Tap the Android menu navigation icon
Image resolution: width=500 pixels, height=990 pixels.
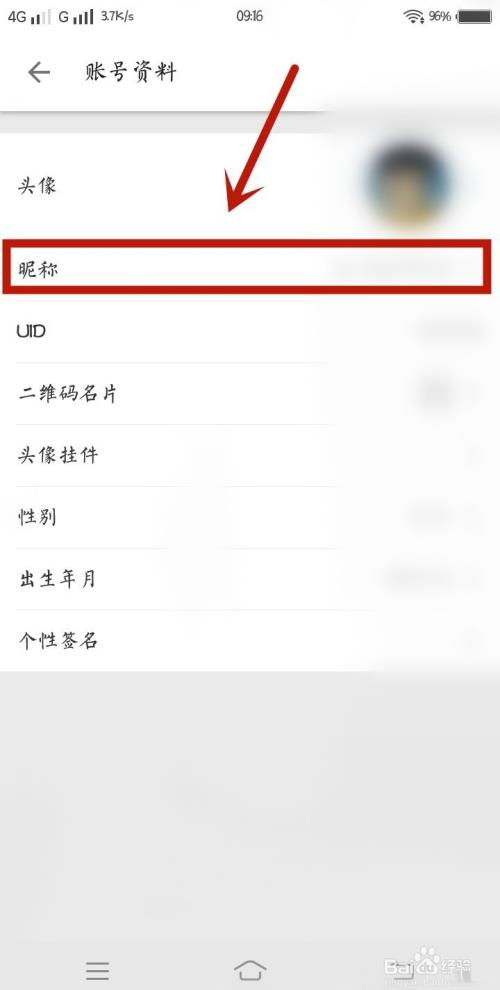97,970
